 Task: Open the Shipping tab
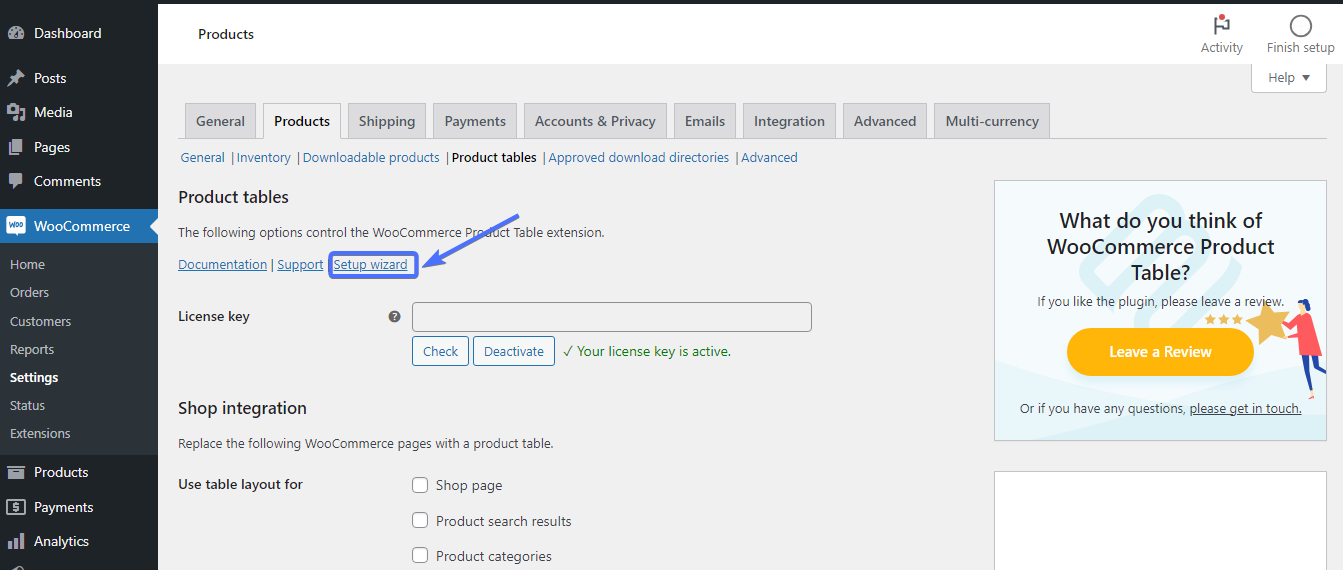click(x=387, y=121)
